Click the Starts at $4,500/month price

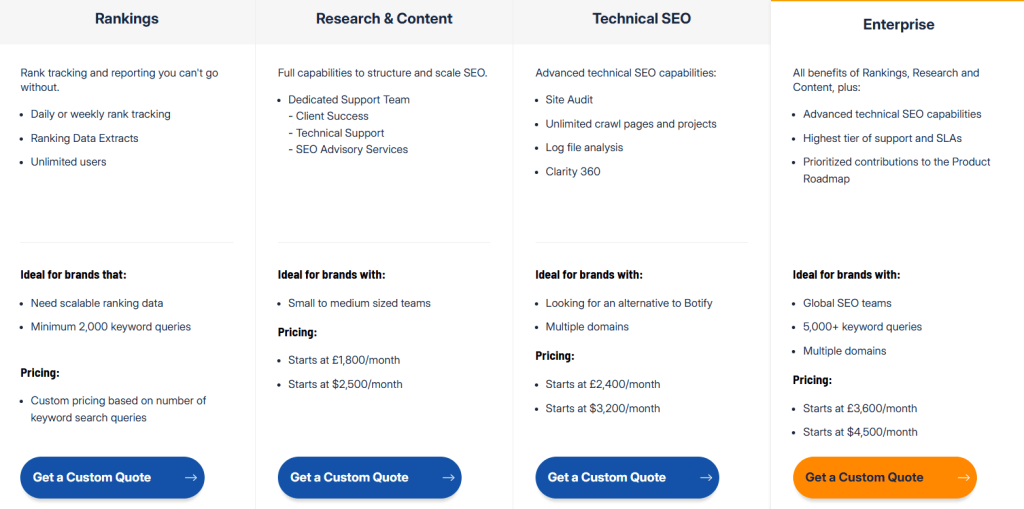(x=860, y=432)
